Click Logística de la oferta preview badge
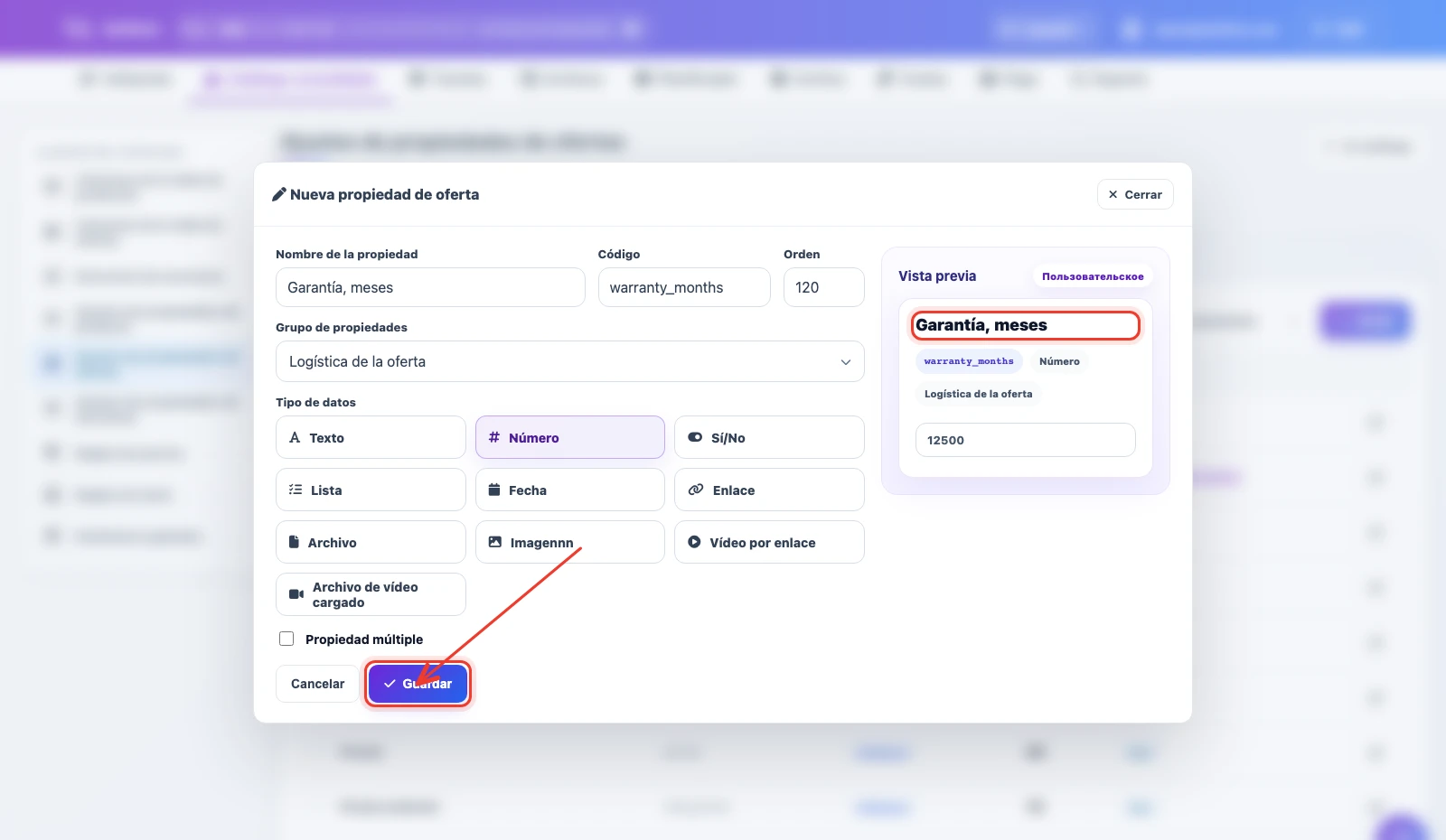This screenshot has height=840, width=1446. click(x=978, y=394)
